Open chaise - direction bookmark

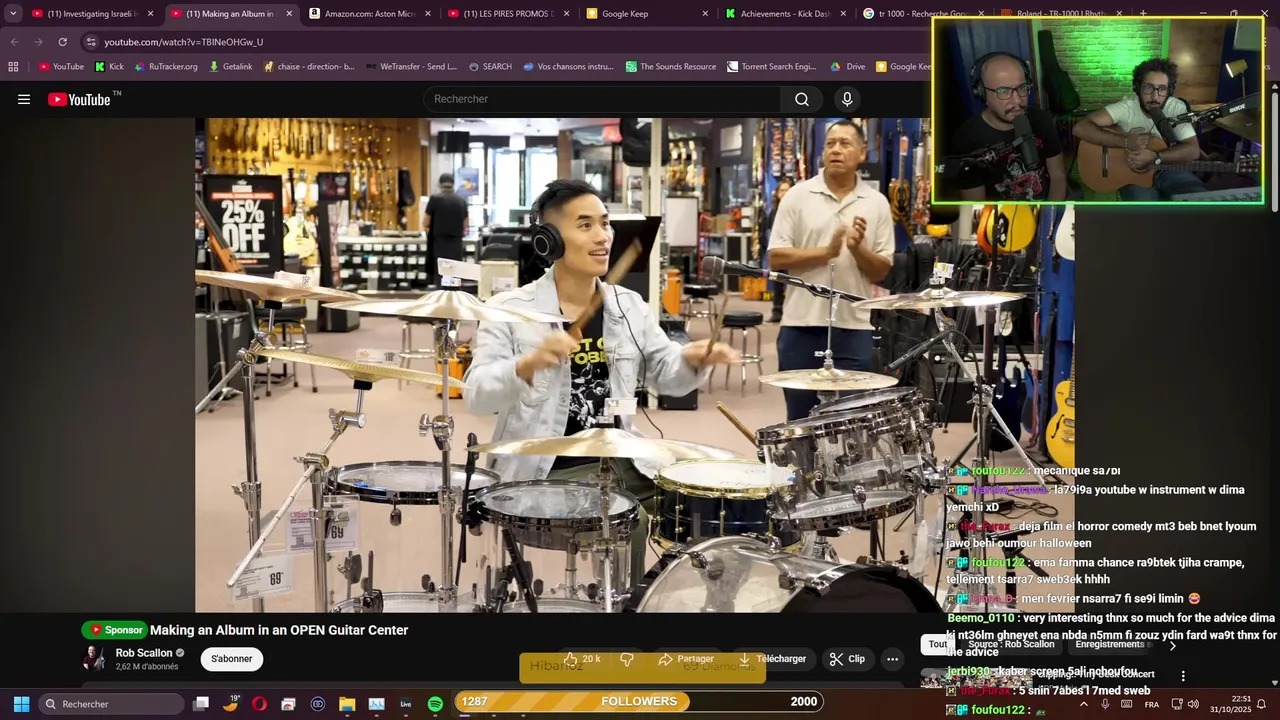pyautogui.click(x=309, y=67)
